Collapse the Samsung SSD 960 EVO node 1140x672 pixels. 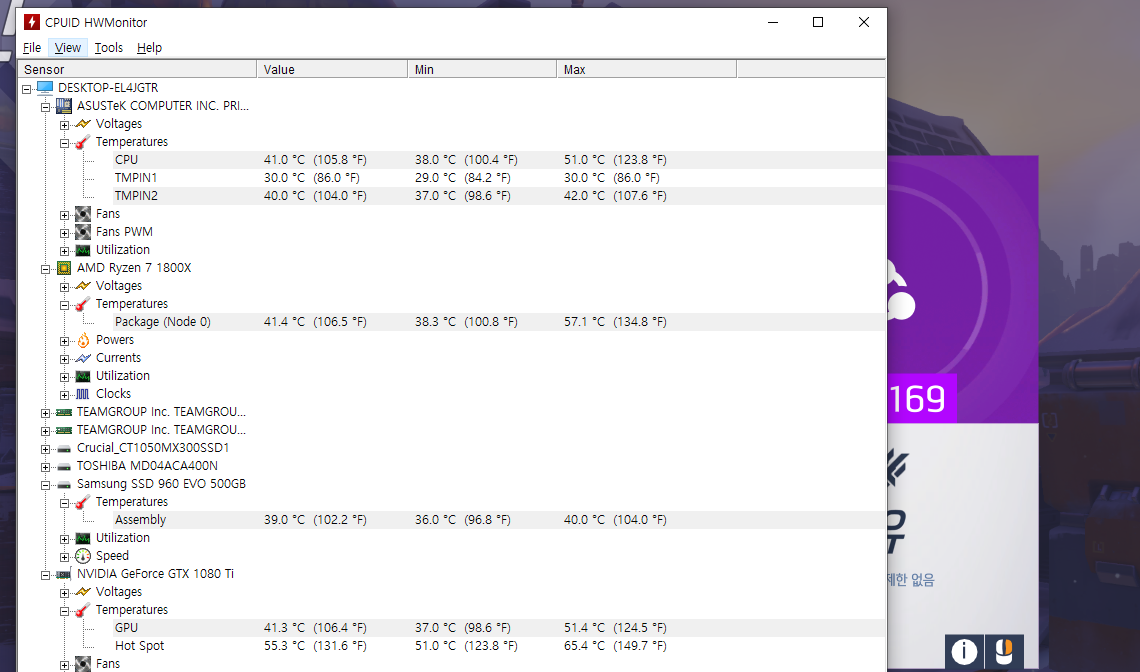(x=46, y=485)
